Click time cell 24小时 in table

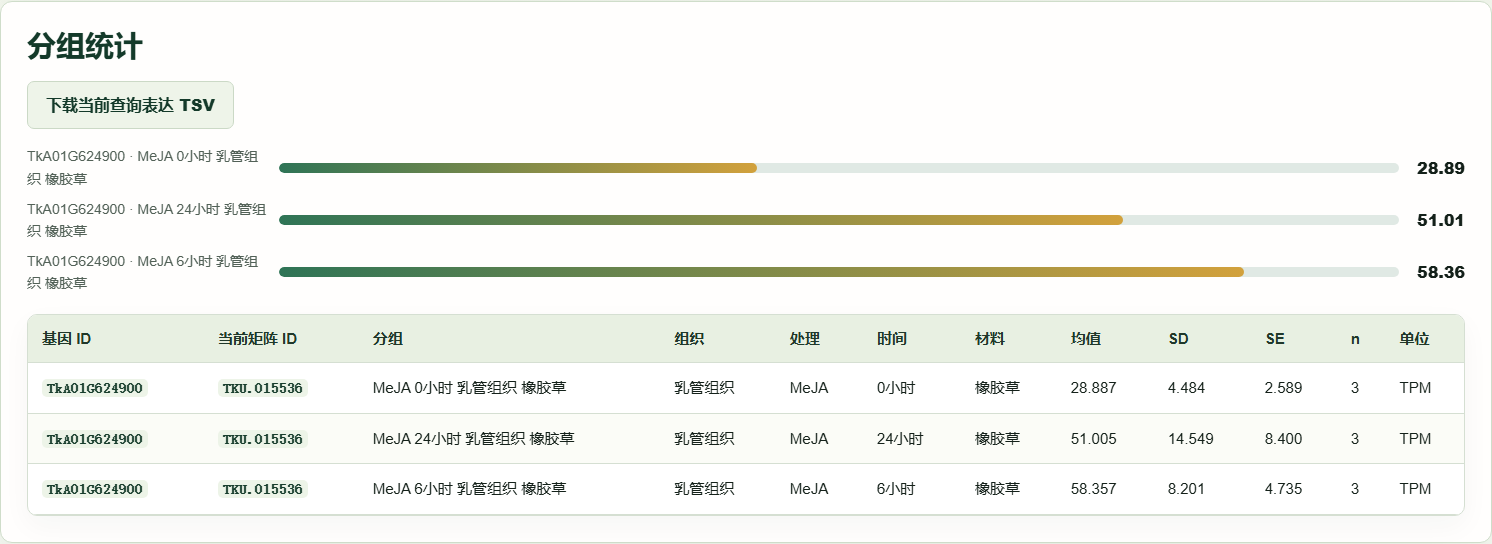pos(900,439)
